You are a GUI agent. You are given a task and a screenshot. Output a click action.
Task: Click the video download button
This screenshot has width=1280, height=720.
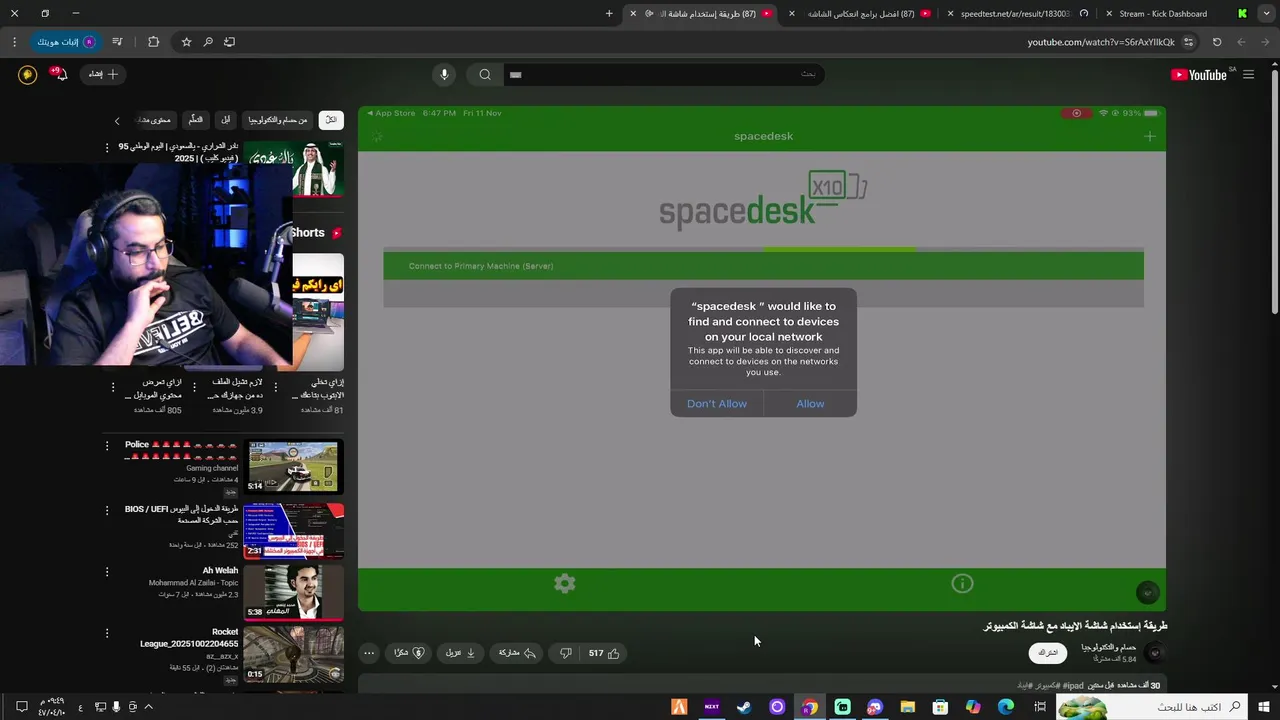[460, 653]
